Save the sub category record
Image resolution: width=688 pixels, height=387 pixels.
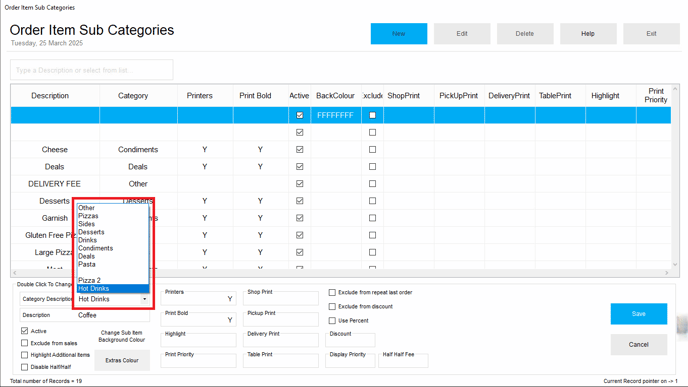tap(639, 314)
